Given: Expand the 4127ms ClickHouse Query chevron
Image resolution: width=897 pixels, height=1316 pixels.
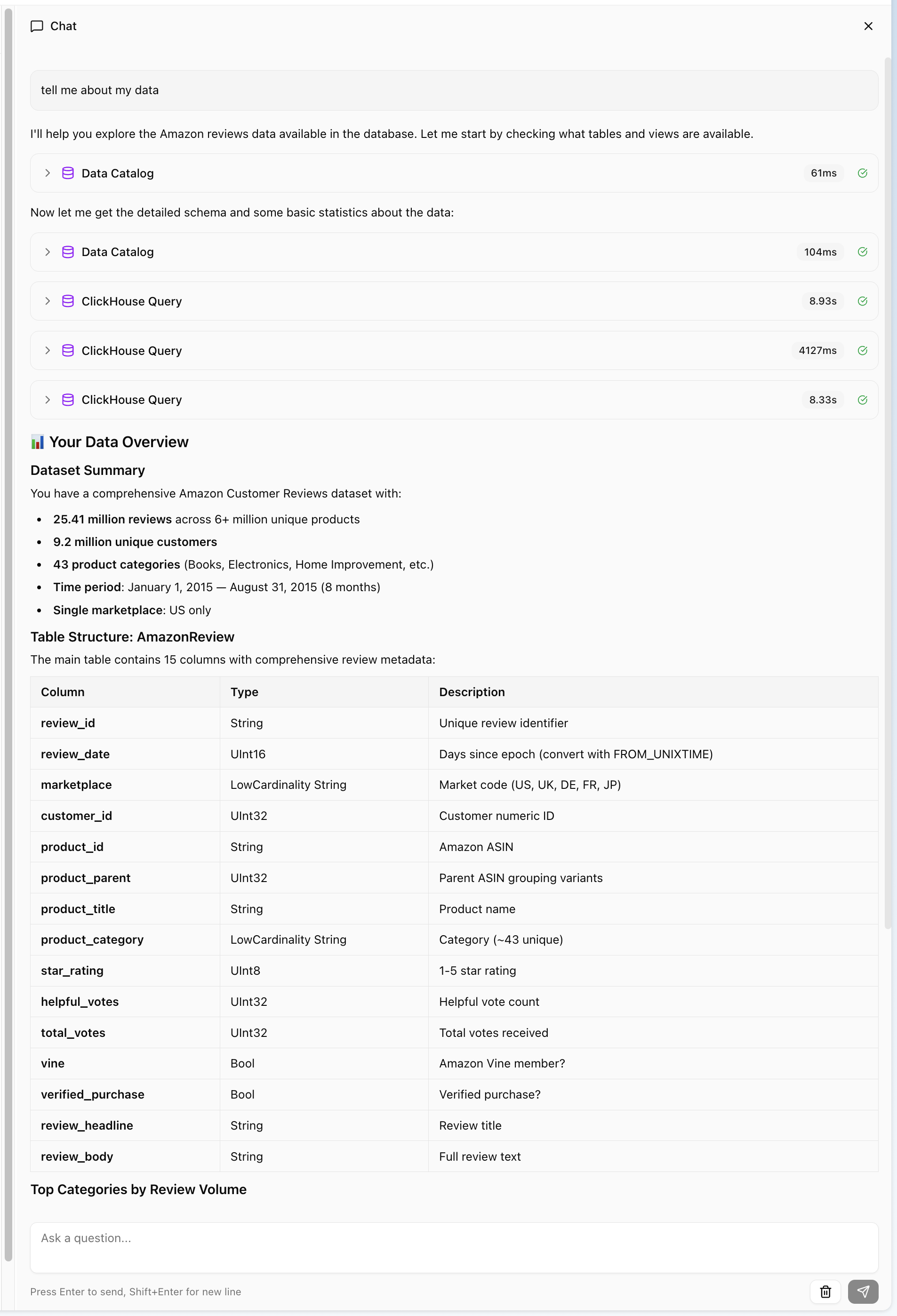Looking at the screenshot, I should [x=48, y=351].
